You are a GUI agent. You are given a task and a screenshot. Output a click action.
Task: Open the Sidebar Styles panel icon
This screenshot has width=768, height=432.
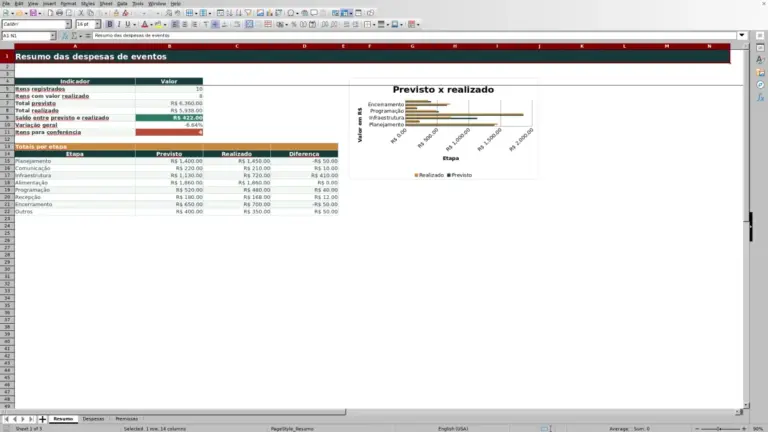(x=760, y=60)
